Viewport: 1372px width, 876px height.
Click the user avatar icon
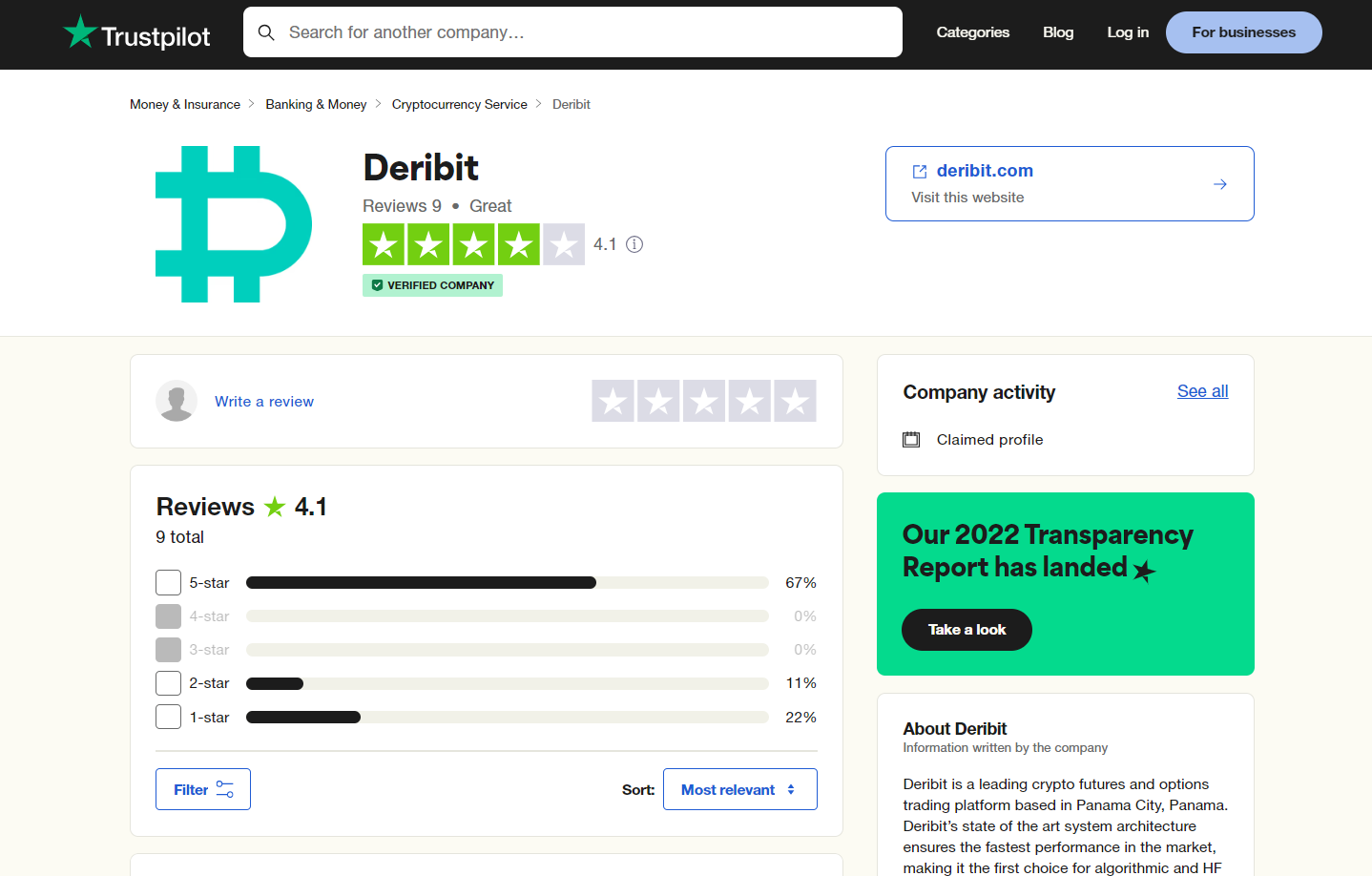[177, 401]
